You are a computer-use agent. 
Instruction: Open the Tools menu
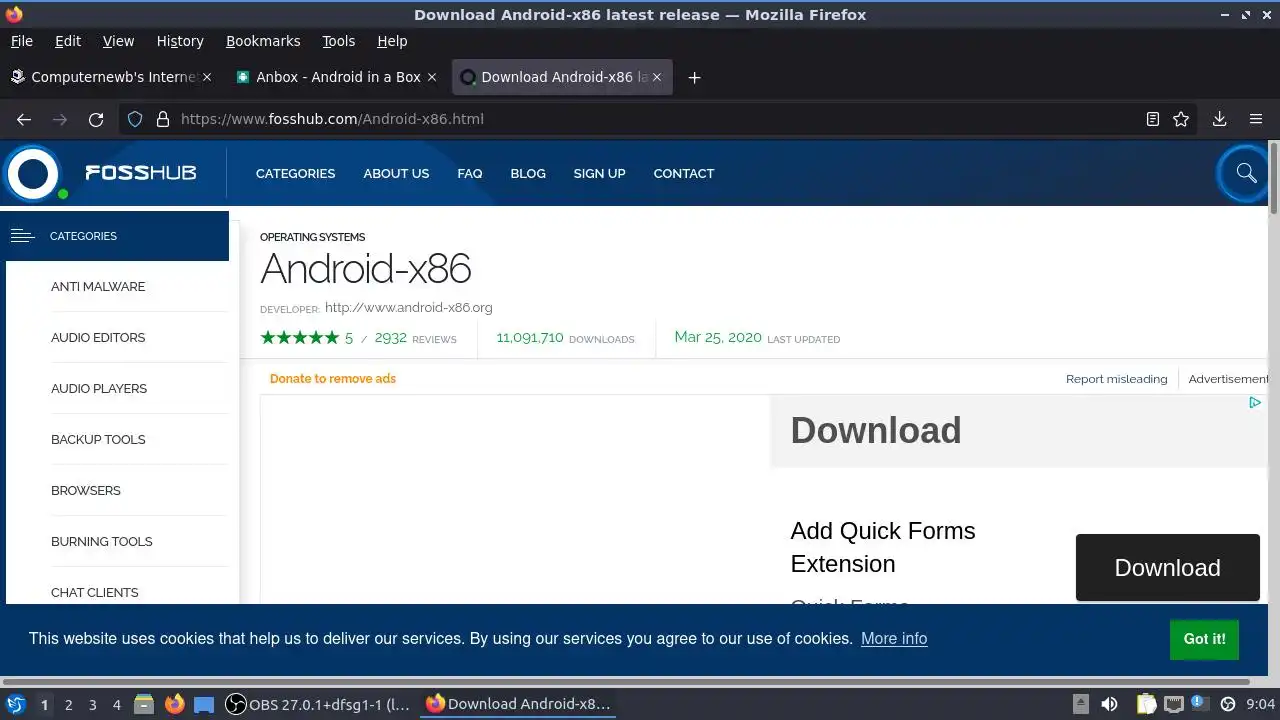coord(338,41)
